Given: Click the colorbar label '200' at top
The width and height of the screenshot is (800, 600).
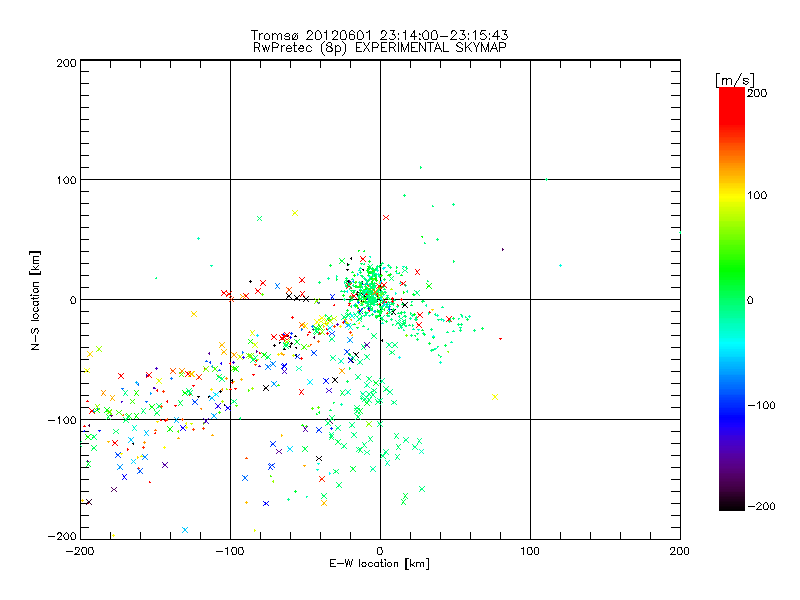Looking at the screenshot, I should (757, 93).
